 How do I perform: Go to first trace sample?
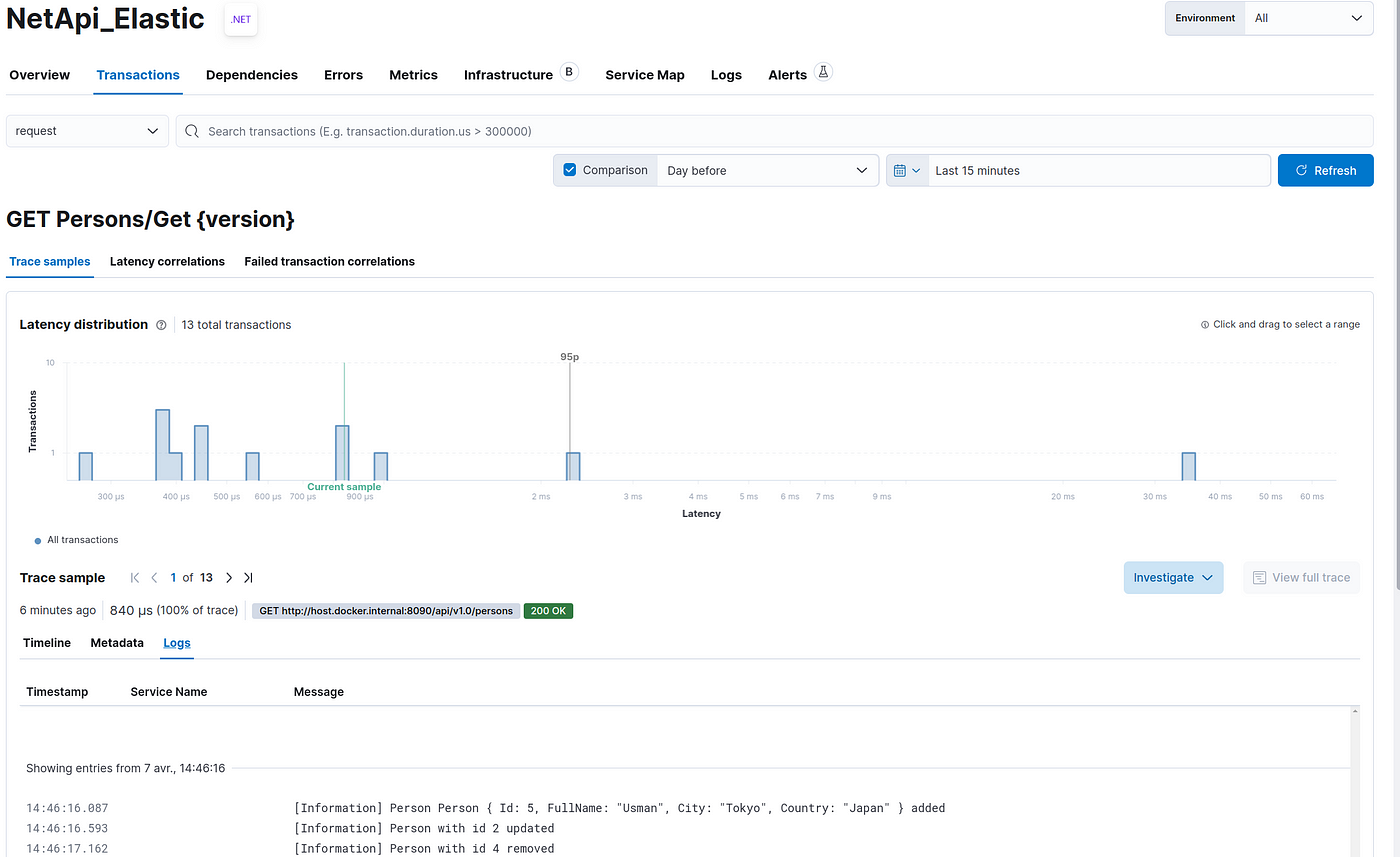click(x=135, y=578)
